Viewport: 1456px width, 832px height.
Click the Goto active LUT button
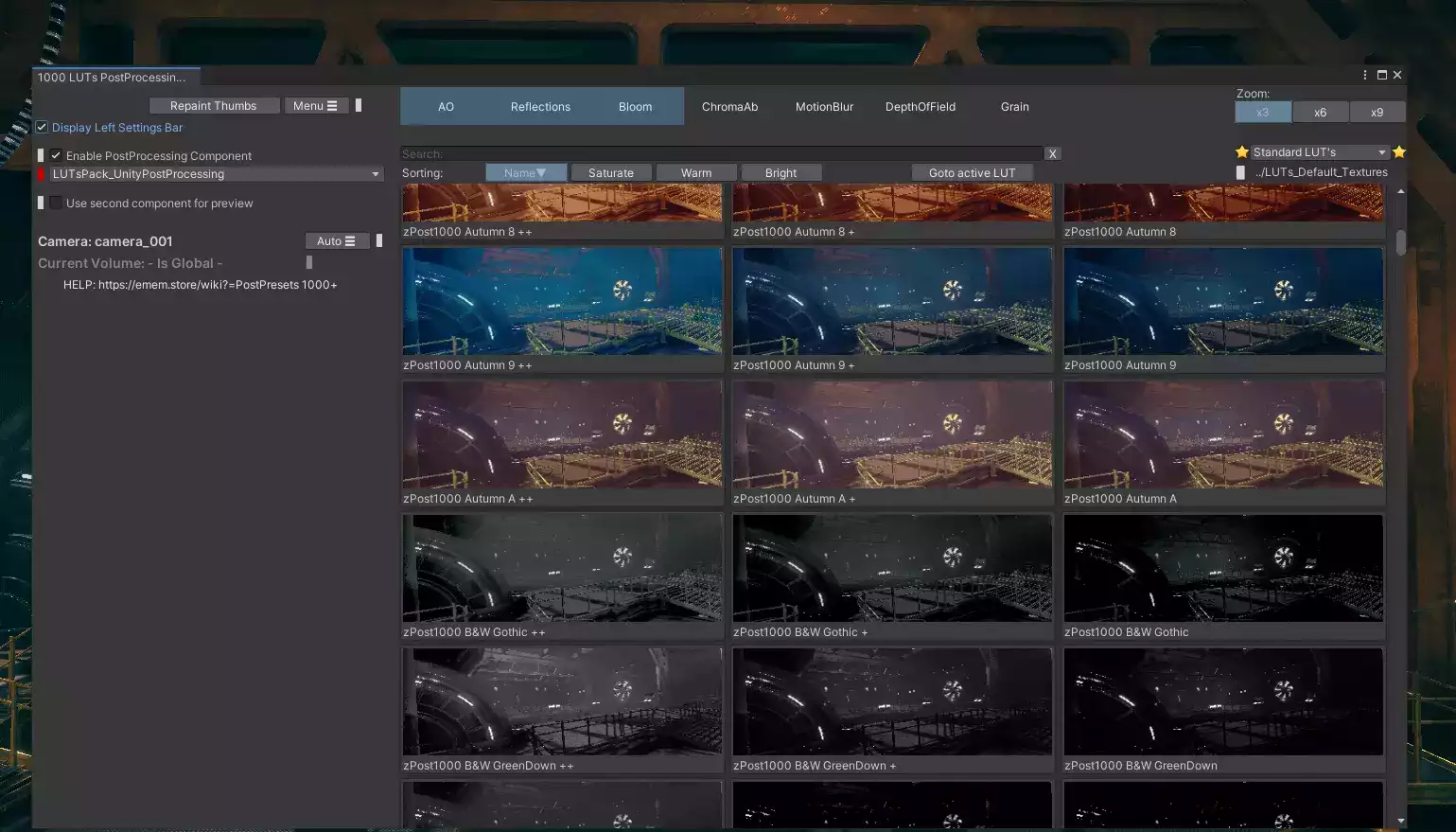pos(972,173)
